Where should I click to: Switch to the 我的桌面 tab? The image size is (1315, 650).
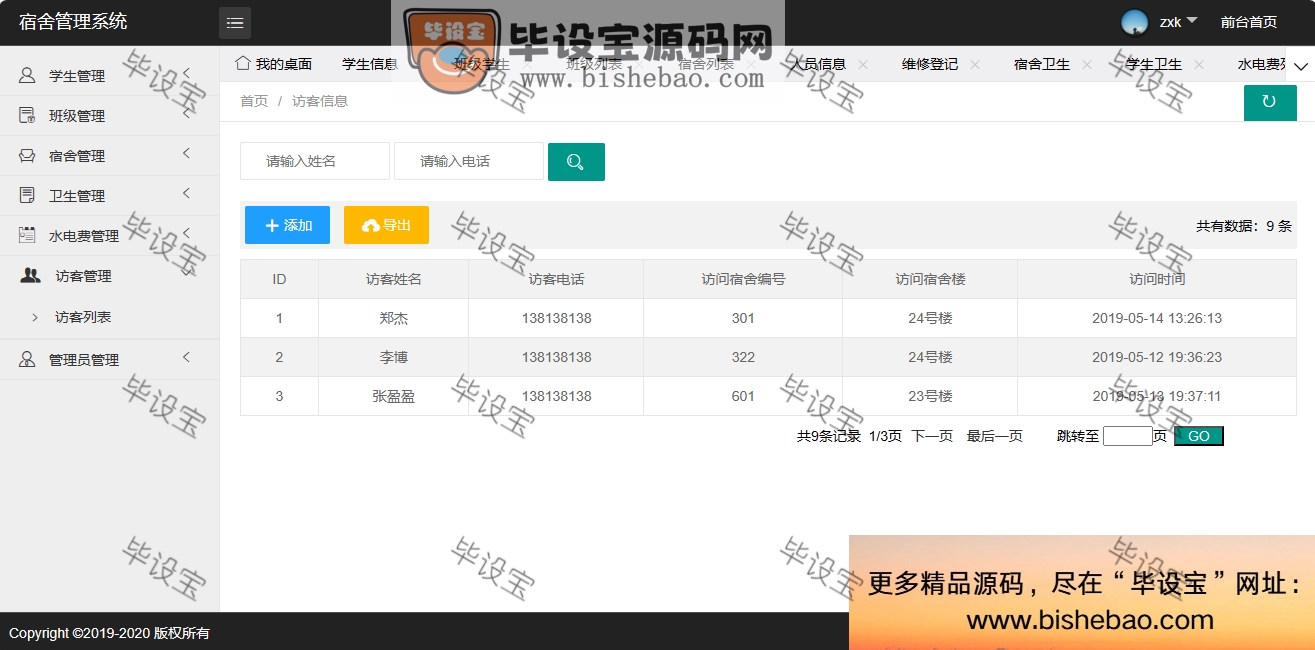tap(274, 64)
